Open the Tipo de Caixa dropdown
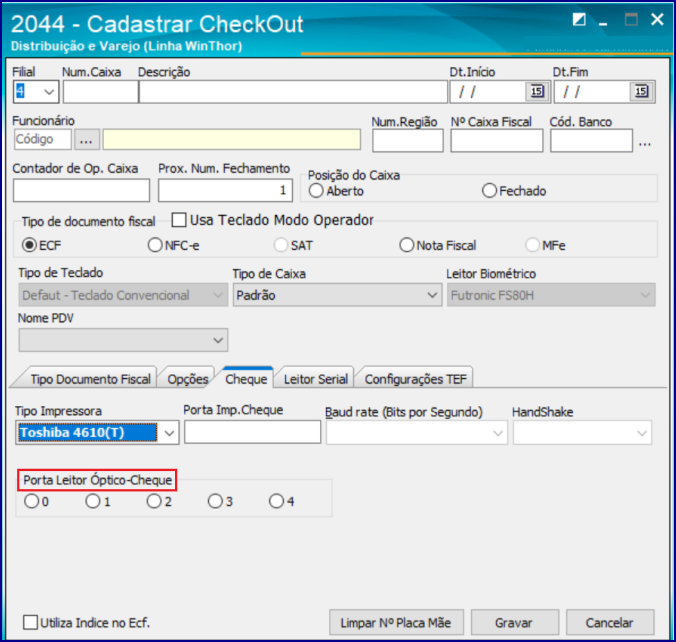The image size is (676, 642). click(x=432, y=295)
